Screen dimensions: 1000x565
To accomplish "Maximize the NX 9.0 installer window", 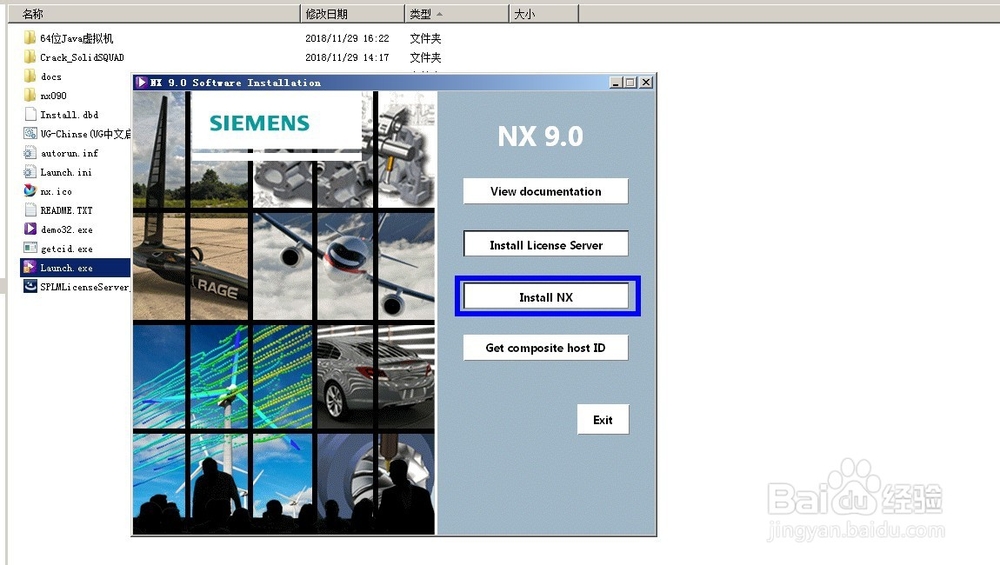I will pos(630,82).
